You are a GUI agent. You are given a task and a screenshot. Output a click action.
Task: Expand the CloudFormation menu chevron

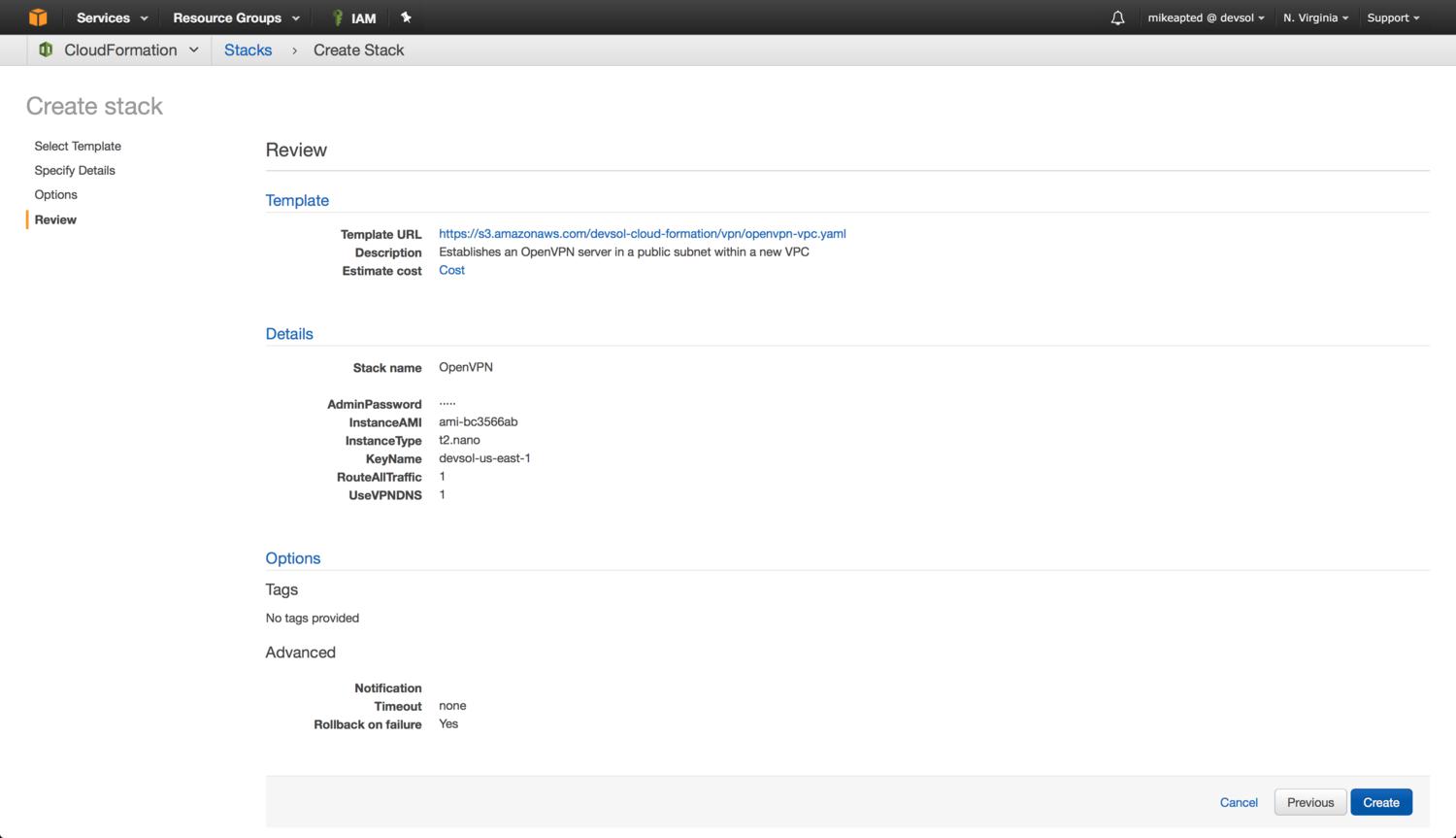(x=194, y=50)
